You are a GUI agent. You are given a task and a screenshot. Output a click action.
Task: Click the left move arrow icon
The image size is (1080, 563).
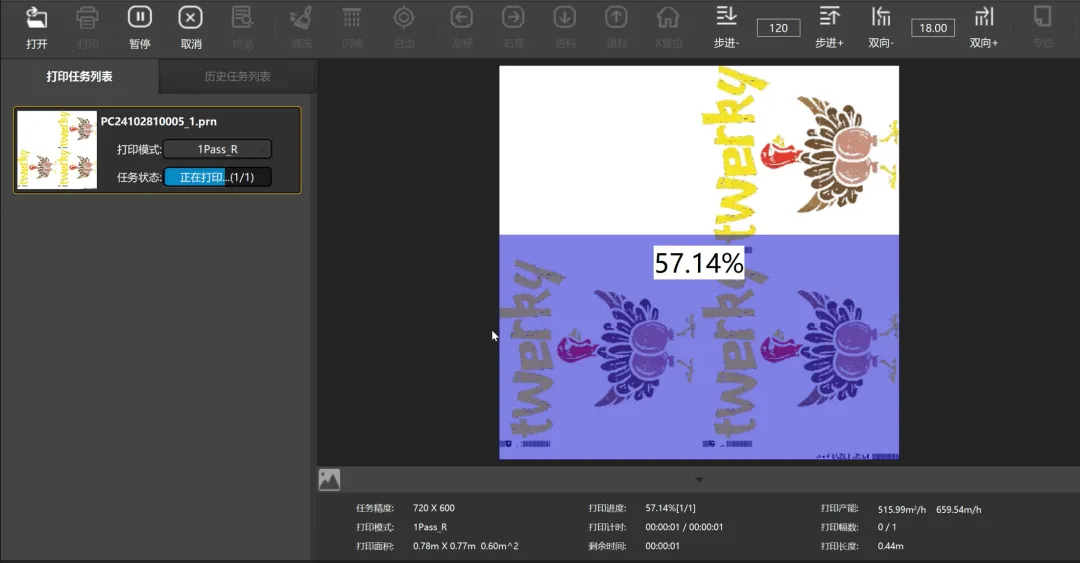(461, 18)
